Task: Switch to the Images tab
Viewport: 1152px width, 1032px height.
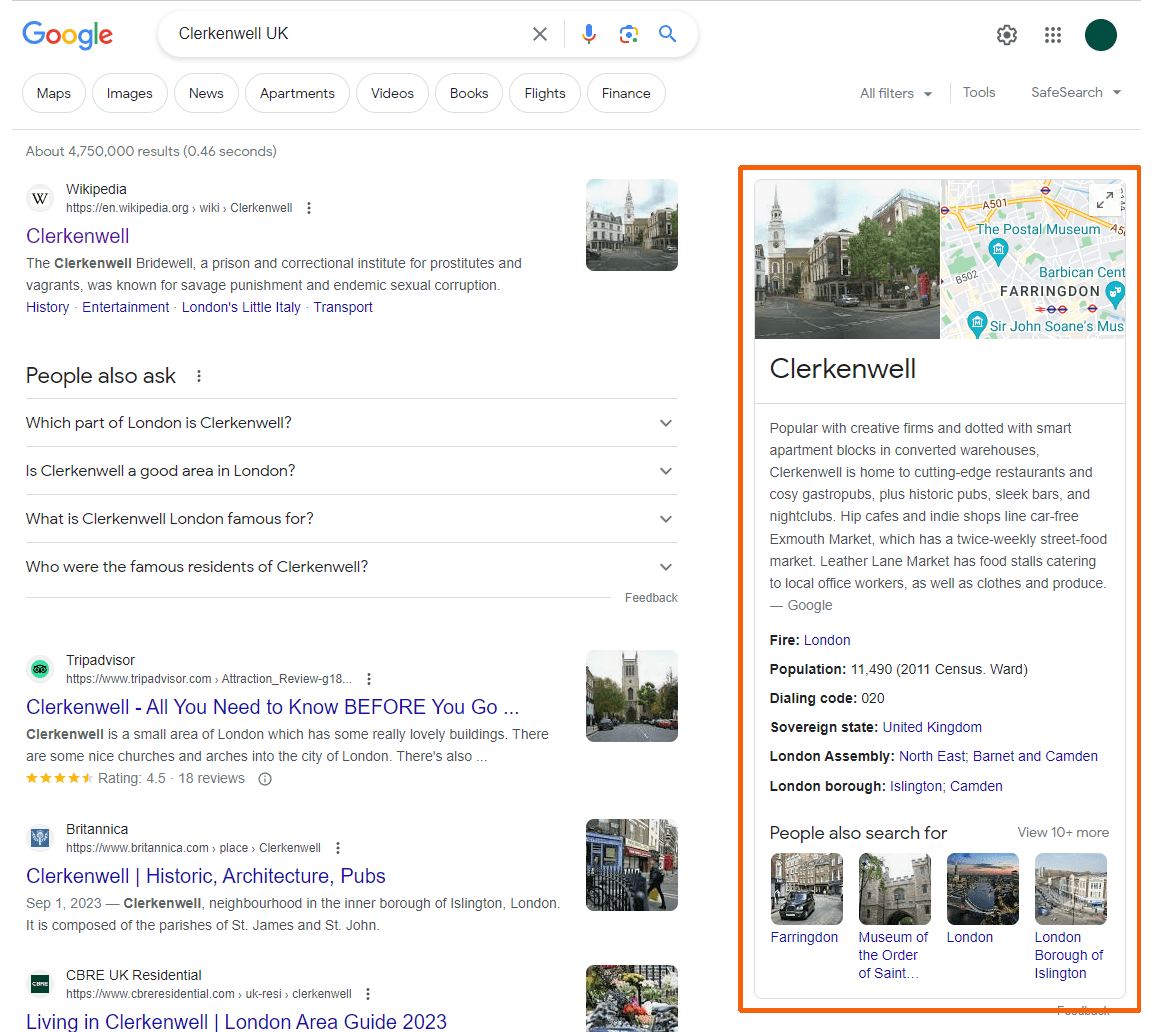Action: coord(130,93)
